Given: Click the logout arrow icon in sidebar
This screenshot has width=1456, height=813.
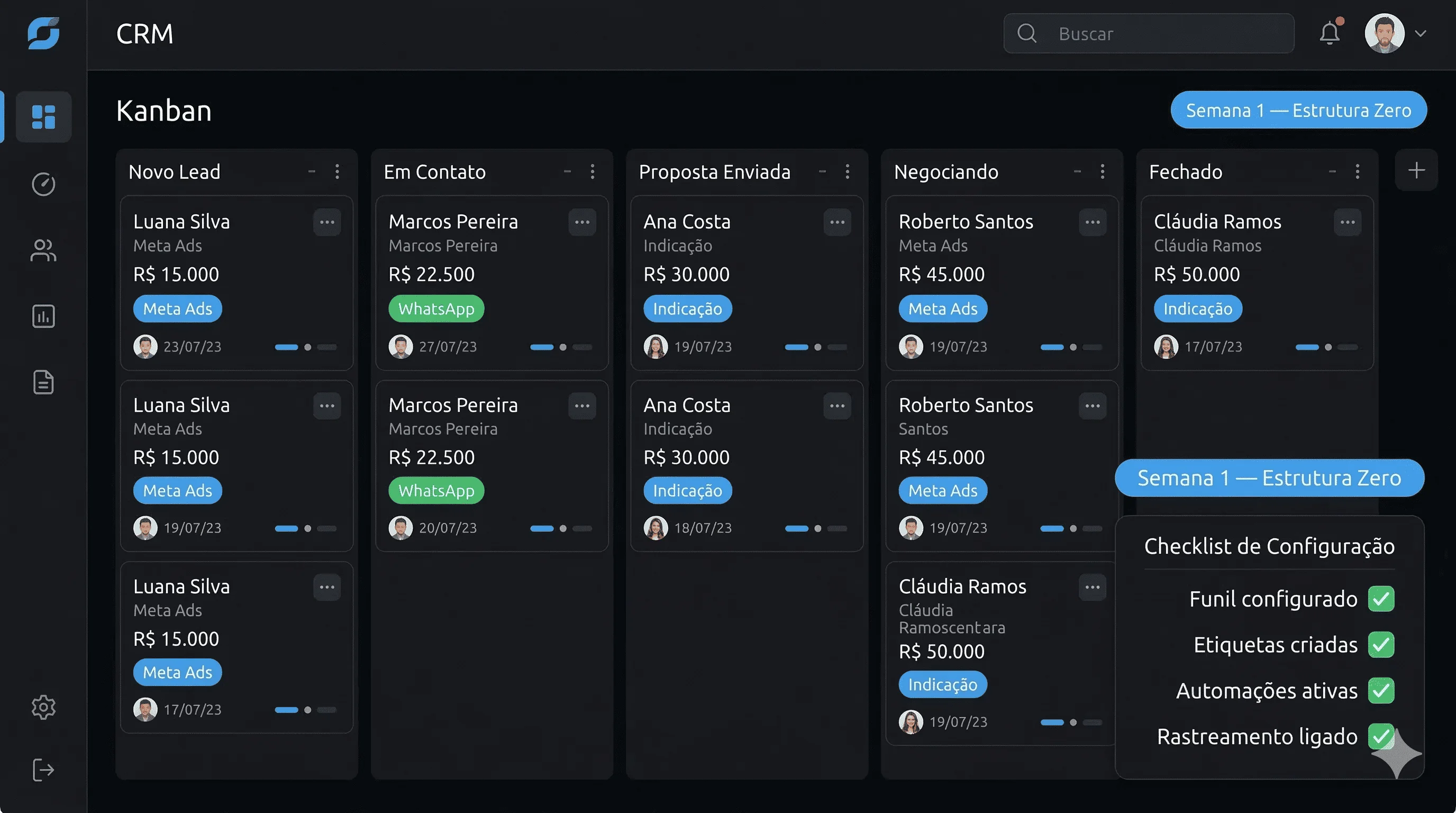Looking at the screenshot, I should tap(43, 770).
